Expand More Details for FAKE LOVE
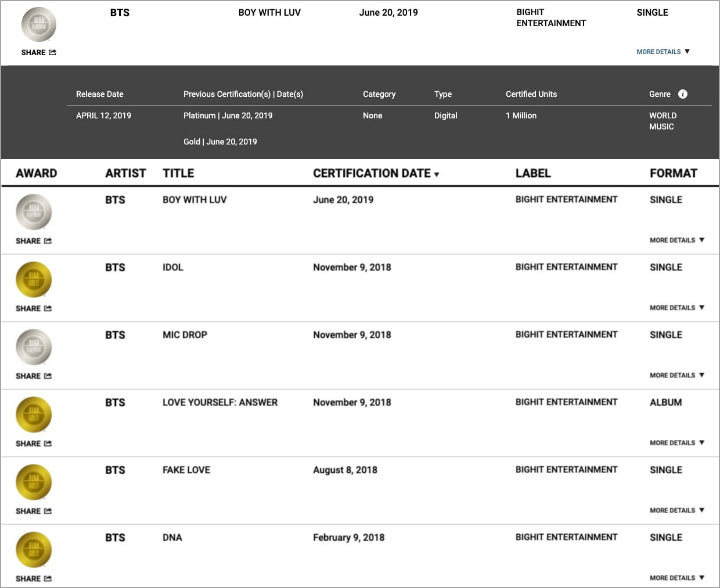Viewport: 720px width, 588px height. (677, 510)
